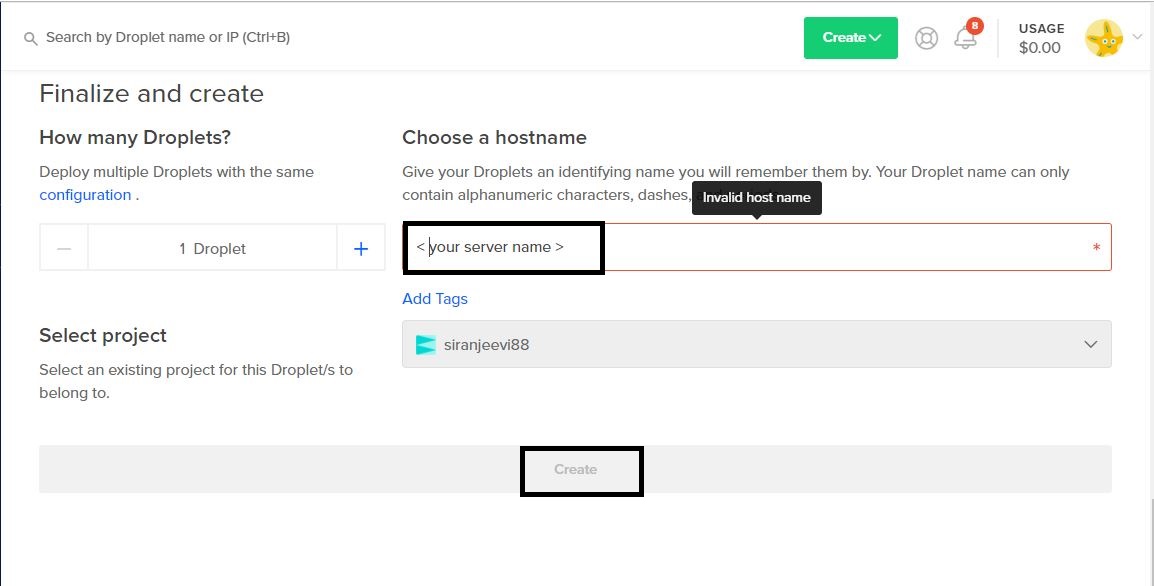Click the teal siranjeevi88 project icon

pos(425,345)
